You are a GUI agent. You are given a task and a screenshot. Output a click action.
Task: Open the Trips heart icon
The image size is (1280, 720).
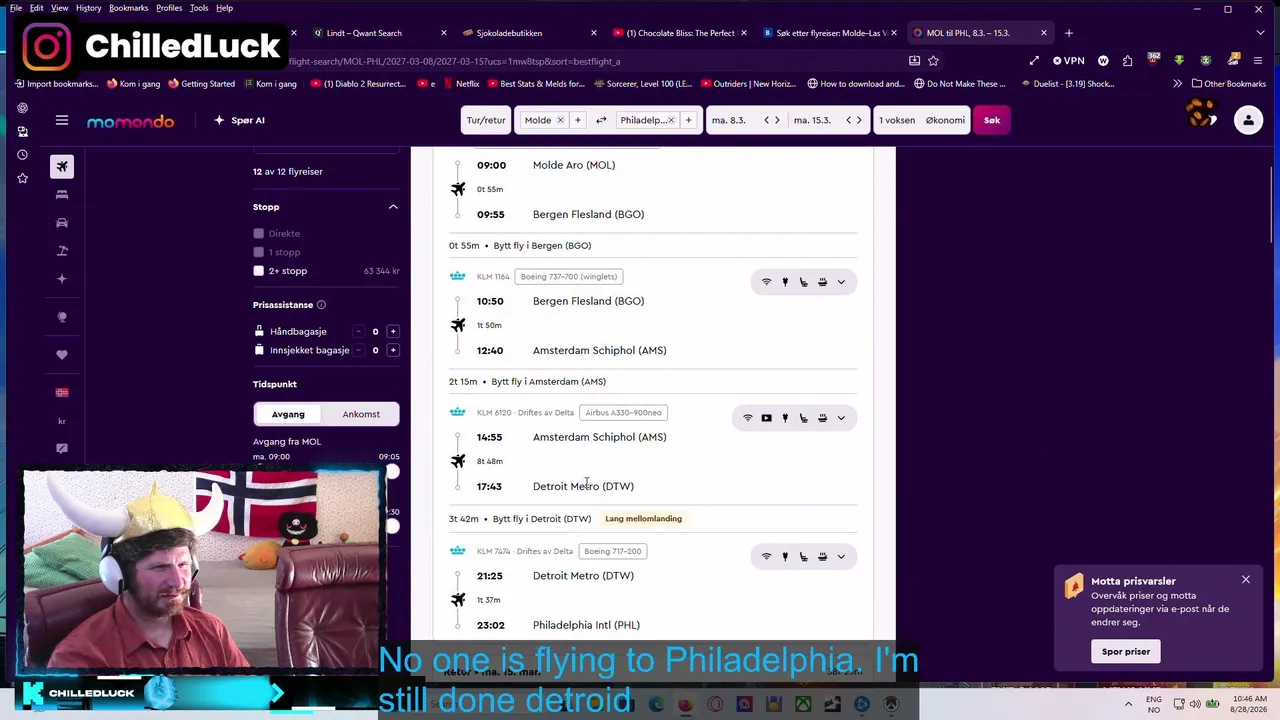[x=62, y=355]
